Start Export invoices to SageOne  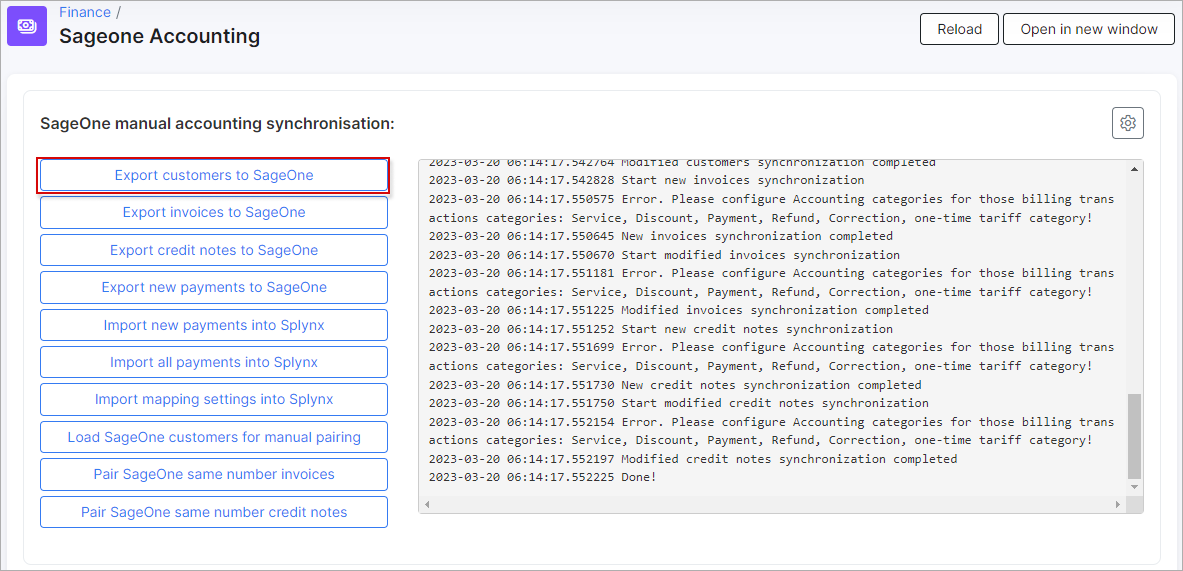coord(214,212)
